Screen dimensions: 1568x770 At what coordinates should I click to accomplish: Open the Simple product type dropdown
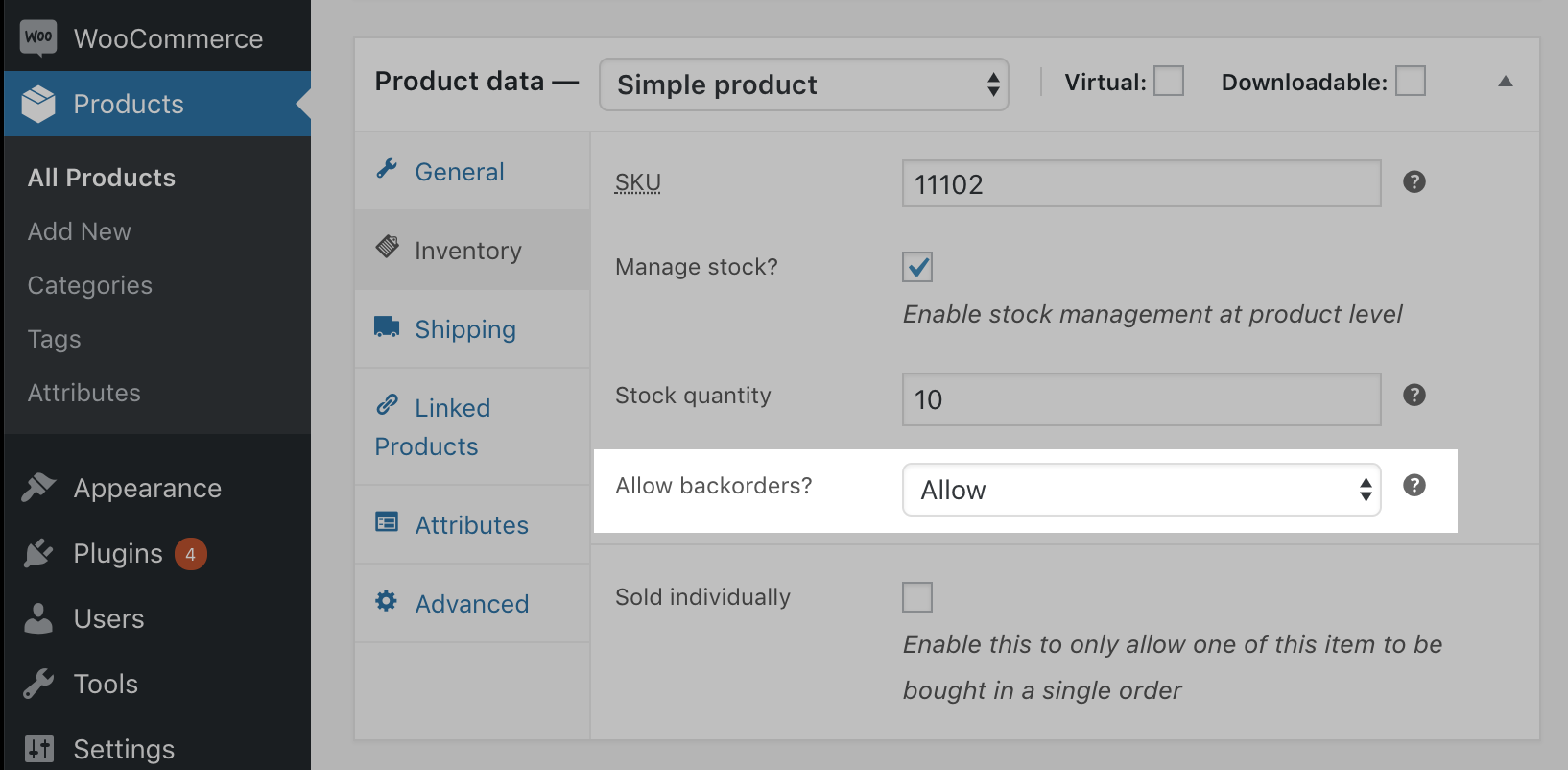click(803, 84)
